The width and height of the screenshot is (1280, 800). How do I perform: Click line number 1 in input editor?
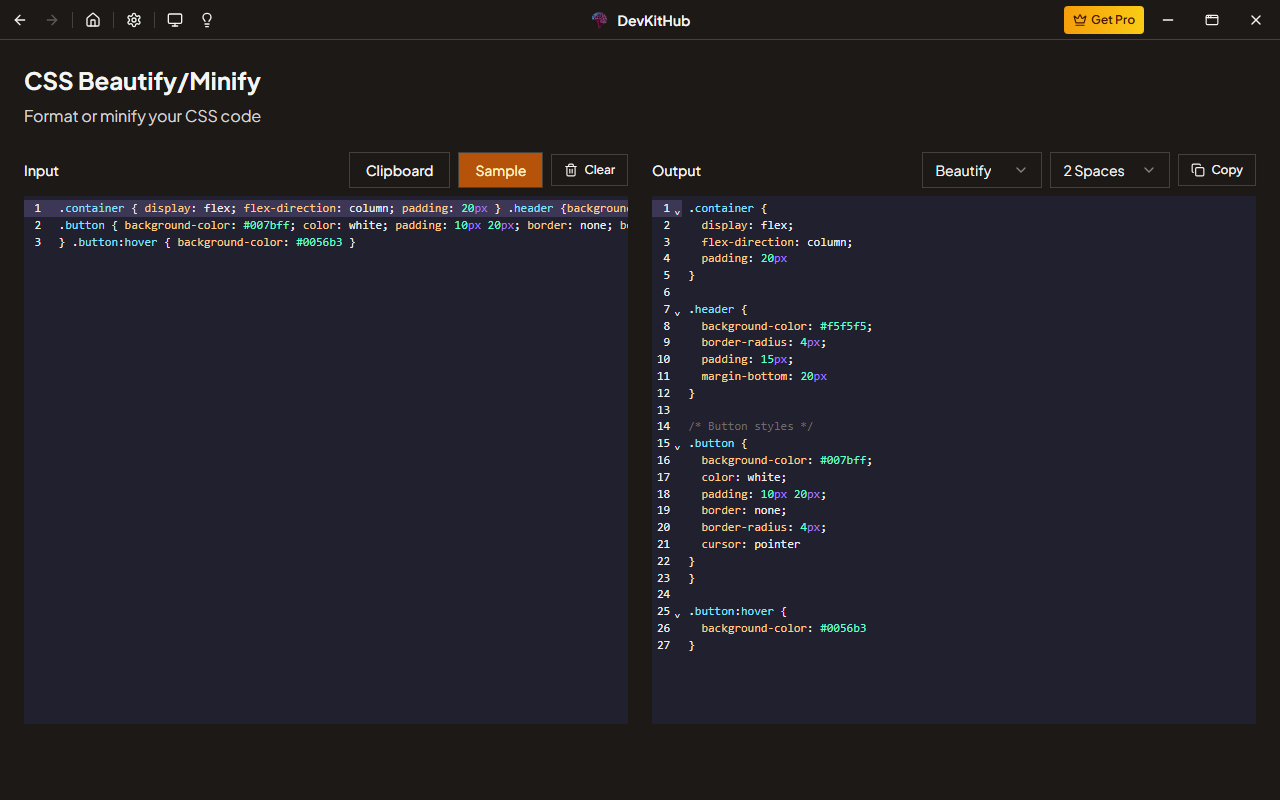37,208
